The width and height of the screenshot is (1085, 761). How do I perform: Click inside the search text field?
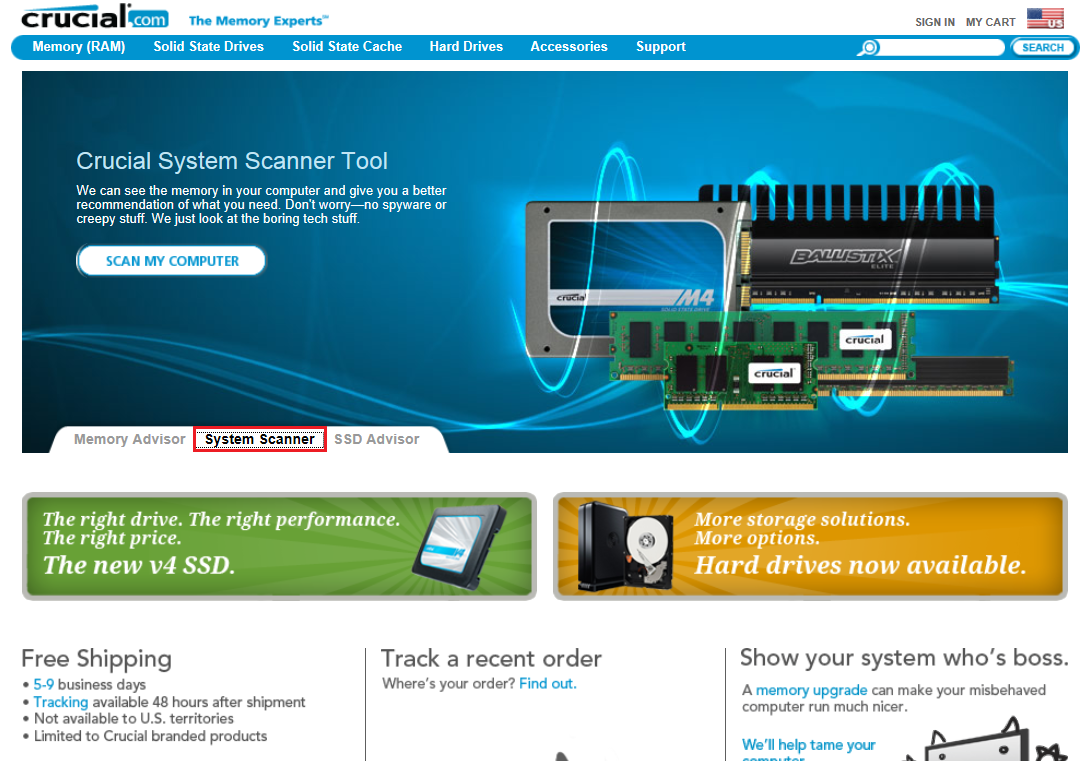pyautogui.click(x=942, y=47)
